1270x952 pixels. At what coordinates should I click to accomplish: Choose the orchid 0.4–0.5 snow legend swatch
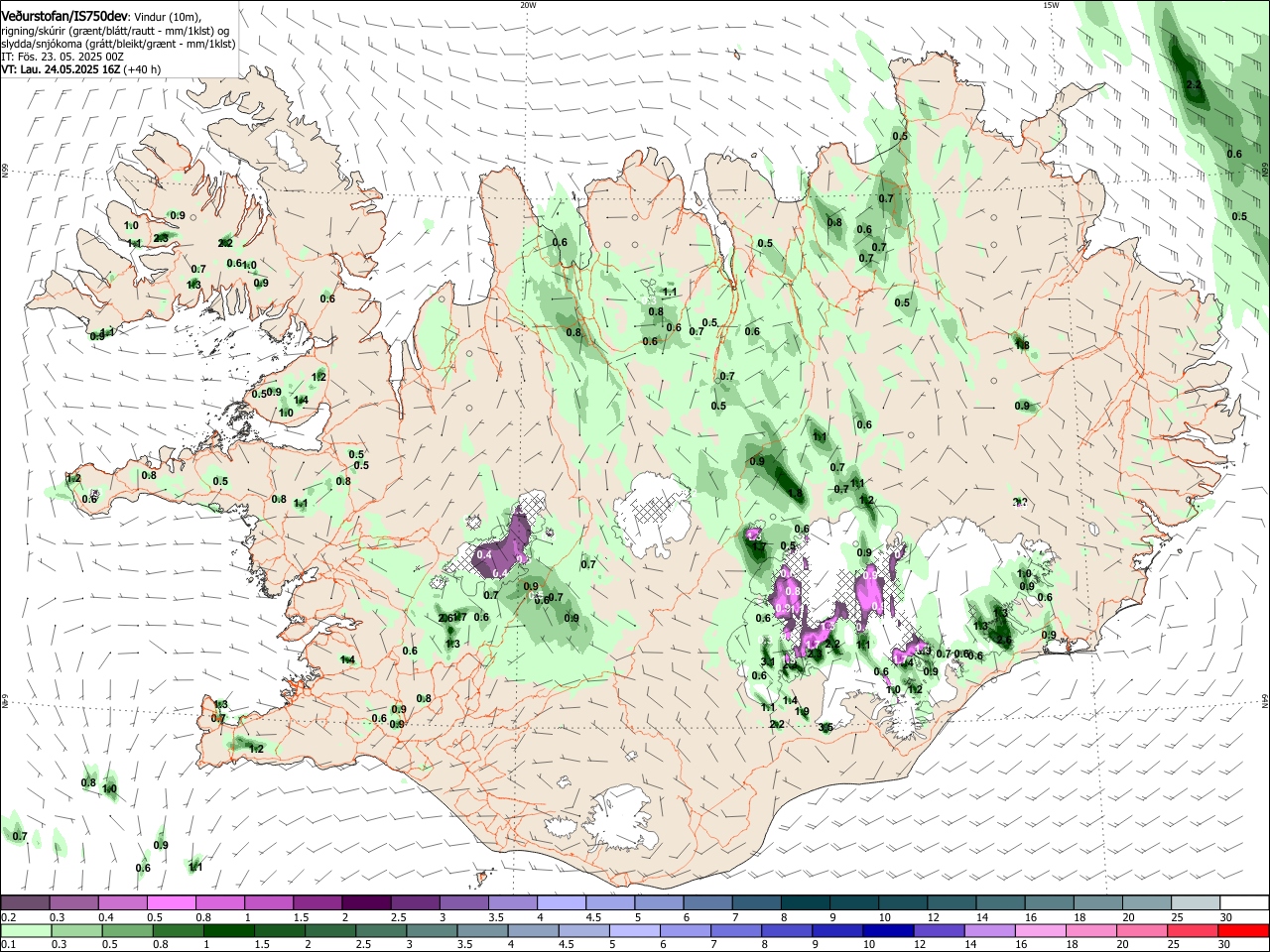tap(122, 902)
